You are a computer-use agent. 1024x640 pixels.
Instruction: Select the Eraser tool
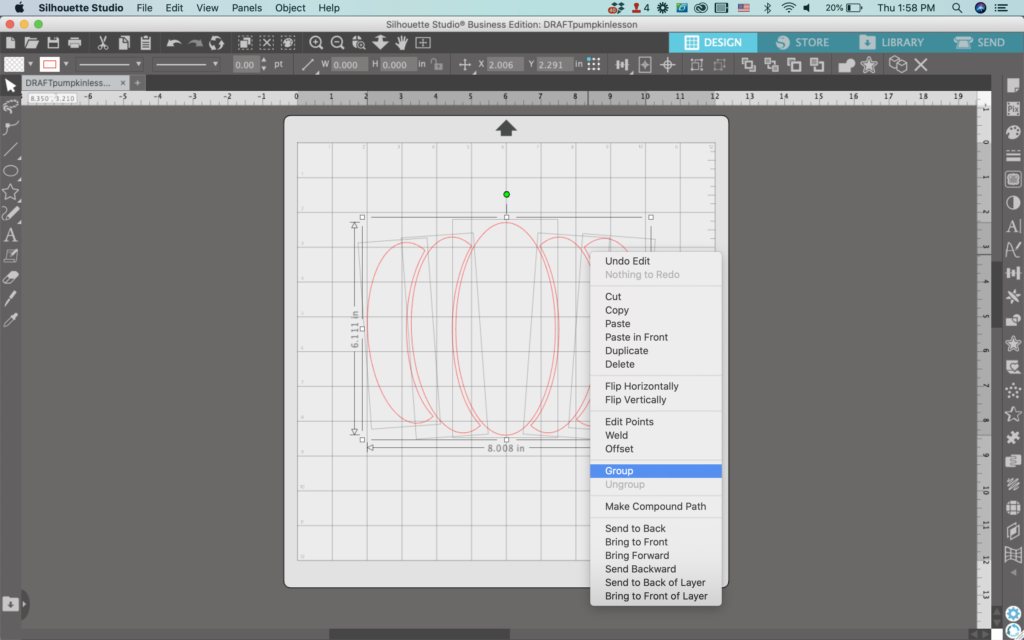tap(10, 278)
